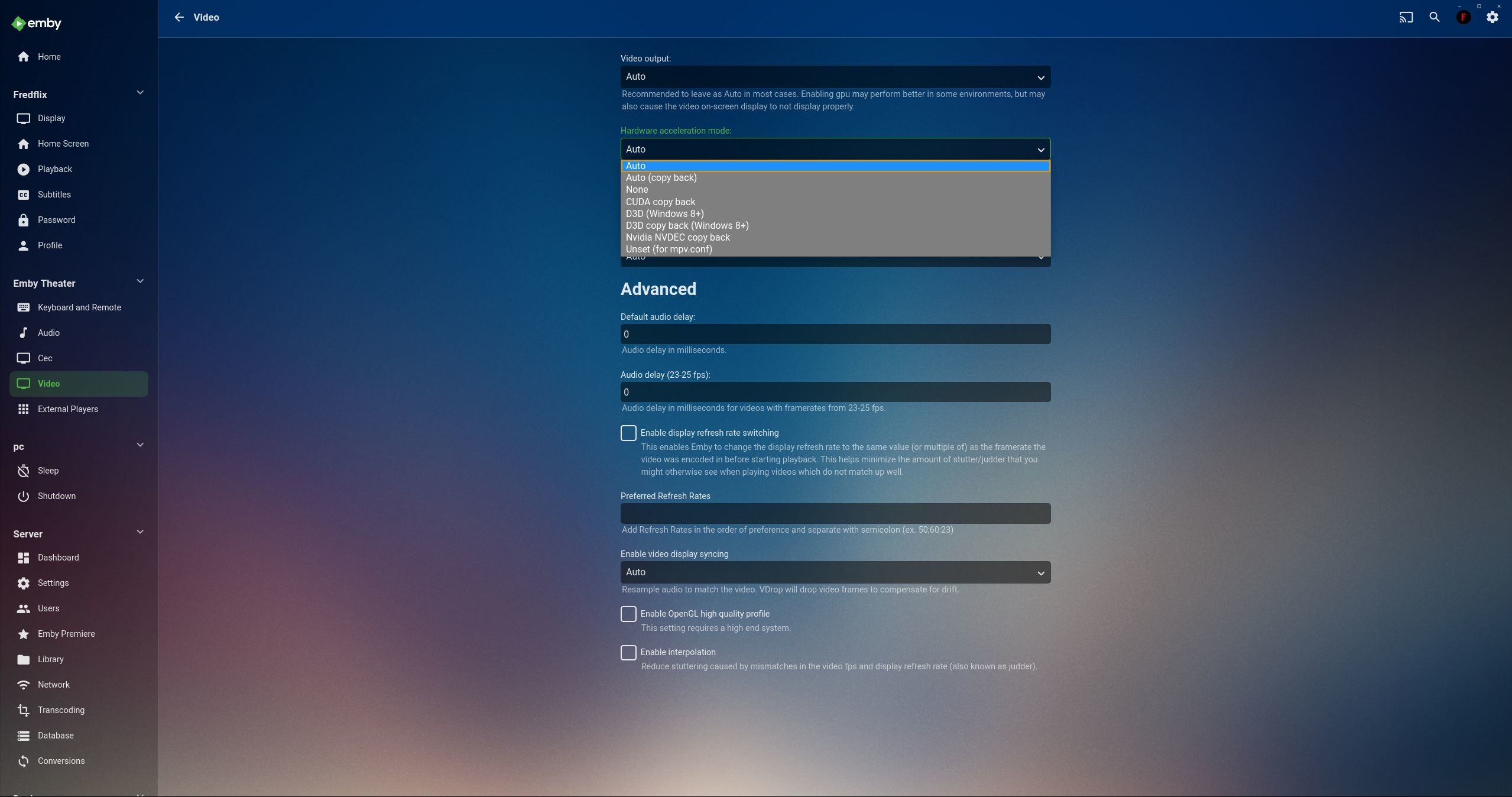Toggle OpenGL high quality profile checkbox
The height and width of the screenshot is (797, 1512).
[628, 614]
